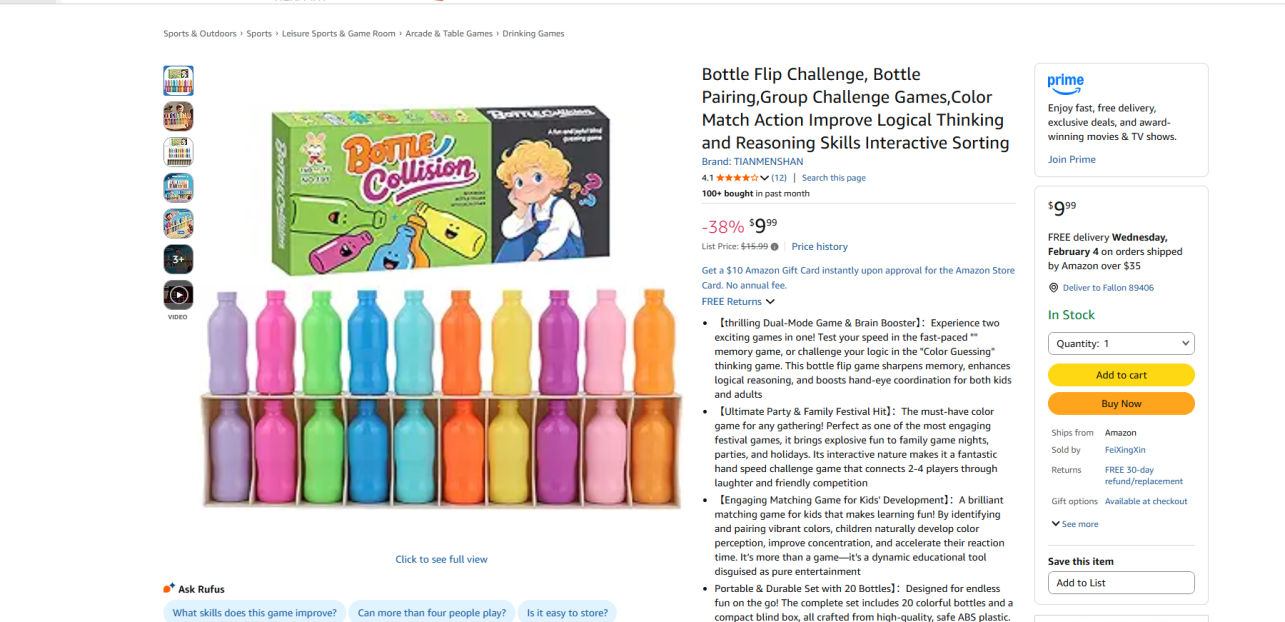Expand See more seller details

click(x=1075, y=524)
